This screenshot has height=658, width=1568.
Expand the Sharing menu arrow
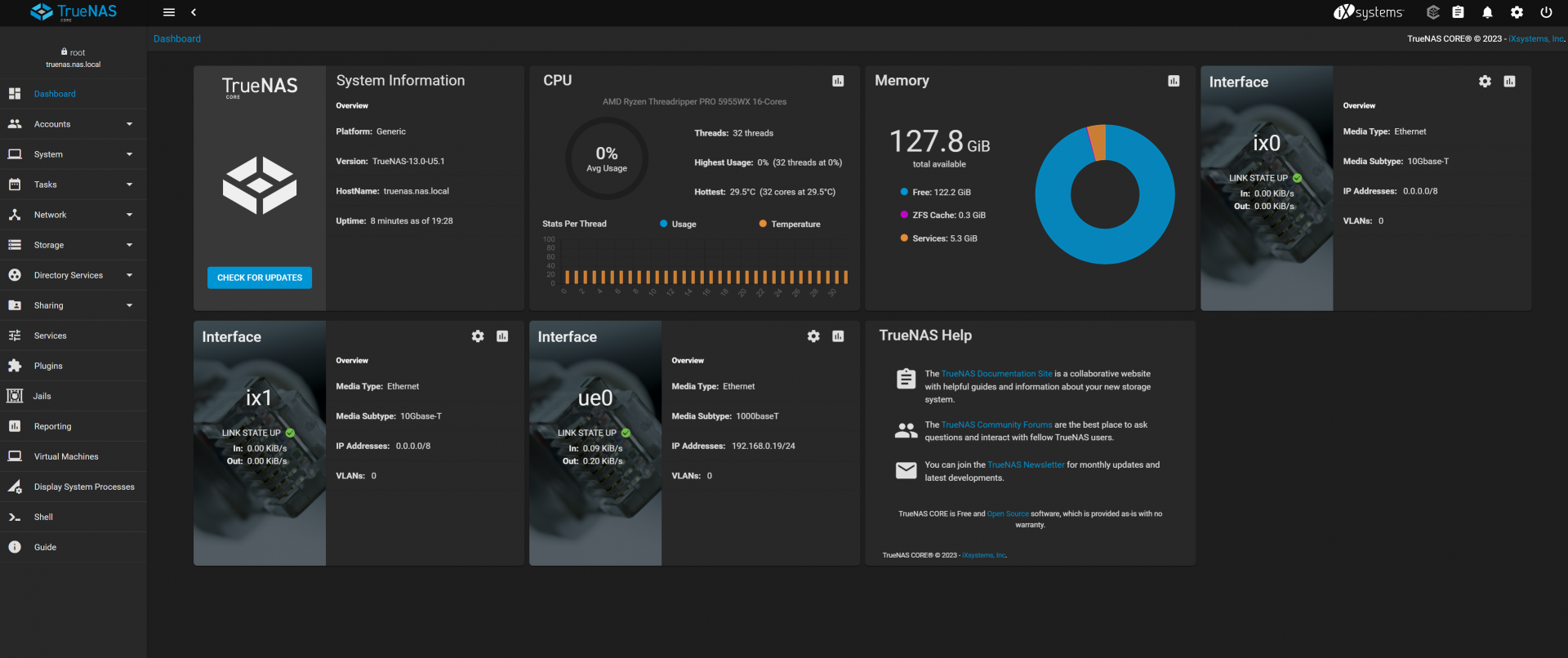coord(129,305)
